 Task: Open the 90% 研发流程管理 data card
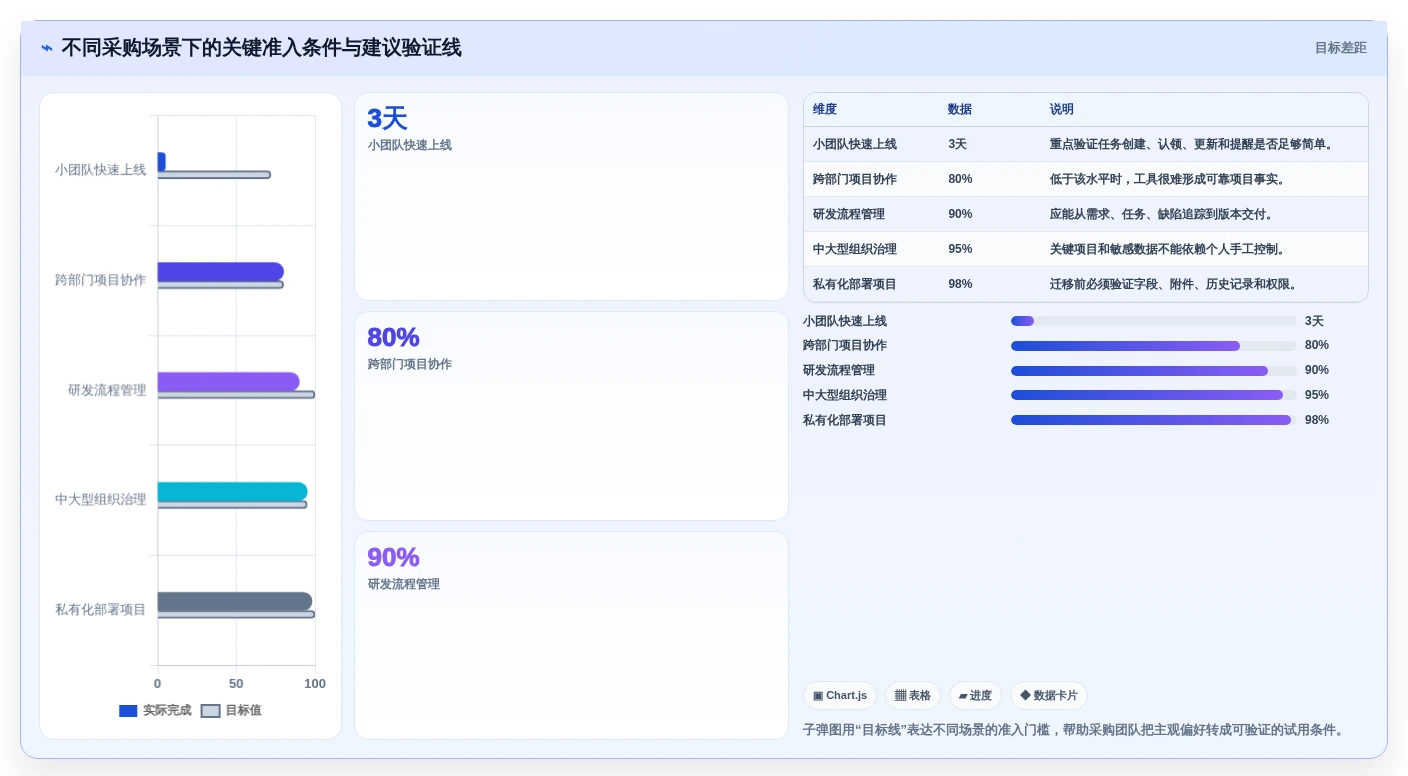tap(571, 635)
